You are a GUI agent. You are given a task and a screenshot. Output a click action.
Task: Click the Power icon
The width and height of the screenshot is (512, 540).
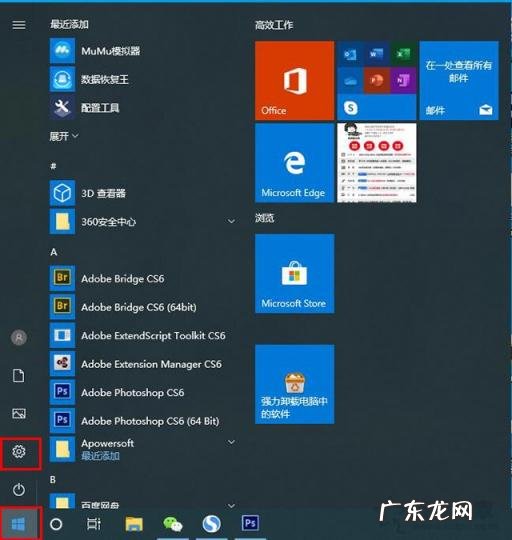point(19,489)
